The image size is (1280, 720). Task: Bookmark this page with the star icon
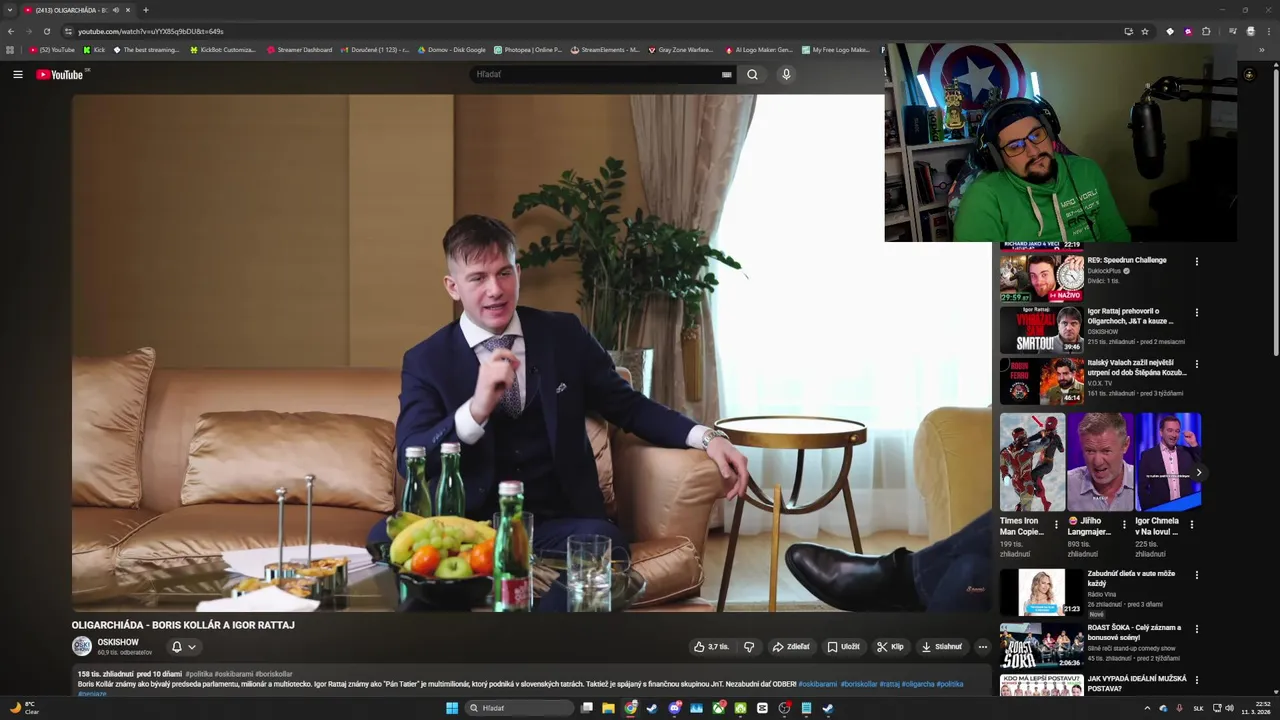click(1145, 31)
